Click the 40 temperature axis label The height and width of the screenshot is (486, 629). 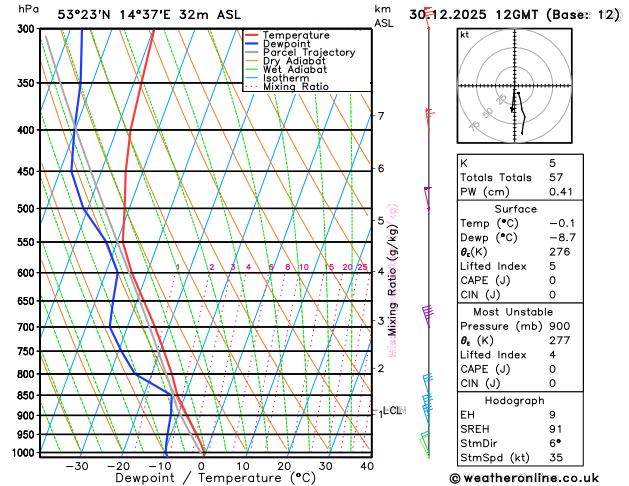coord(367,466)
